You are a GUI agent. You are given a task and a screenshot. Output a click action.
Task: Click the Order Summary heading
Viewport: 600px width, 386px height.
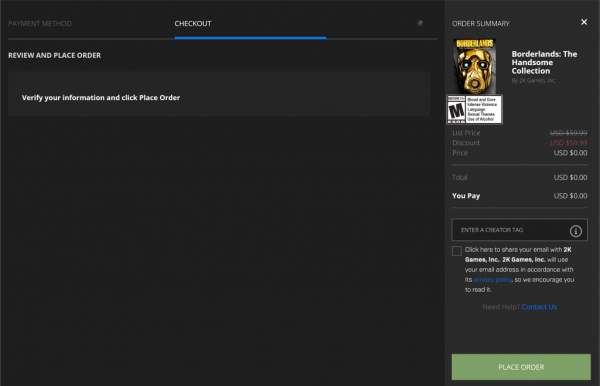point(481,24)
